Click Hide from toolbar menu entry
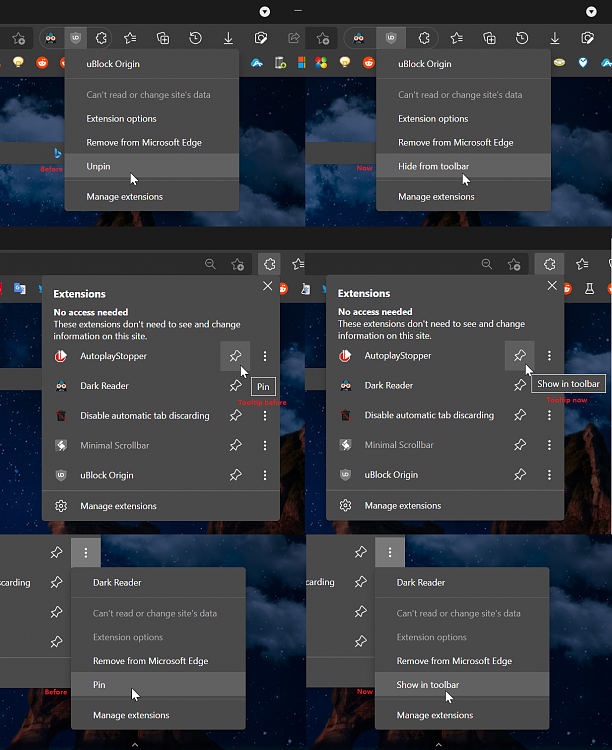 click(463, 166)
